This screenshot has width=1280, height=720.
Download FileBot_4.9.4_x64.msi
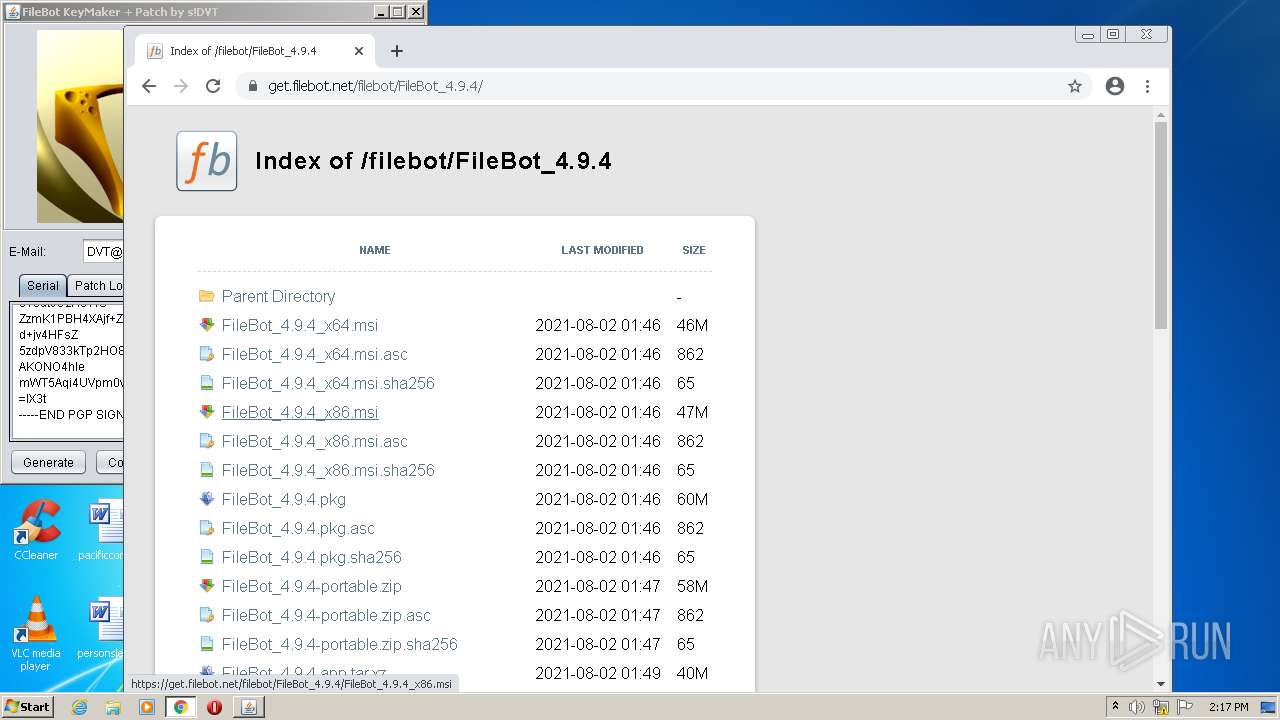[300, 325]
